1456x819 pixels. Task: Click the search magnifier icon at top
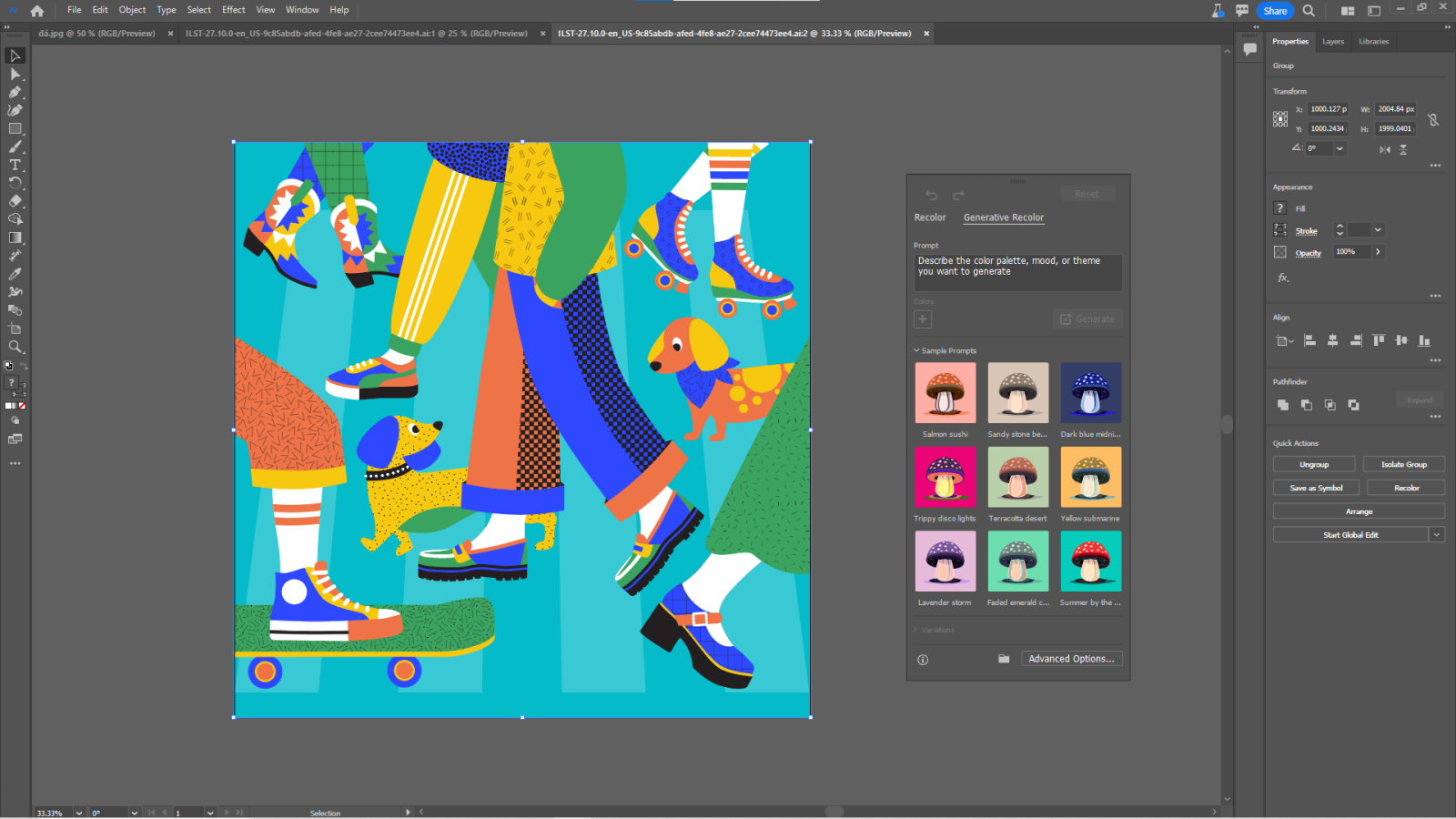click(1309, 11)
